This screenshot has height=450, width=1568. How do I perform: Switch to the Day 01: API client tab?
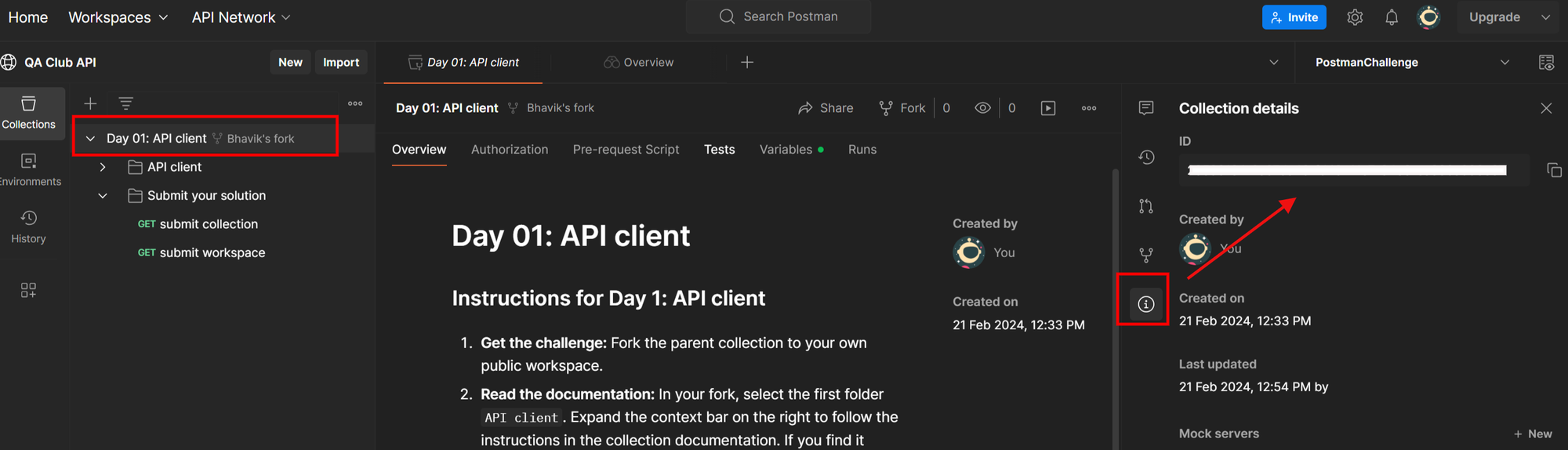[x=463, y=63]
